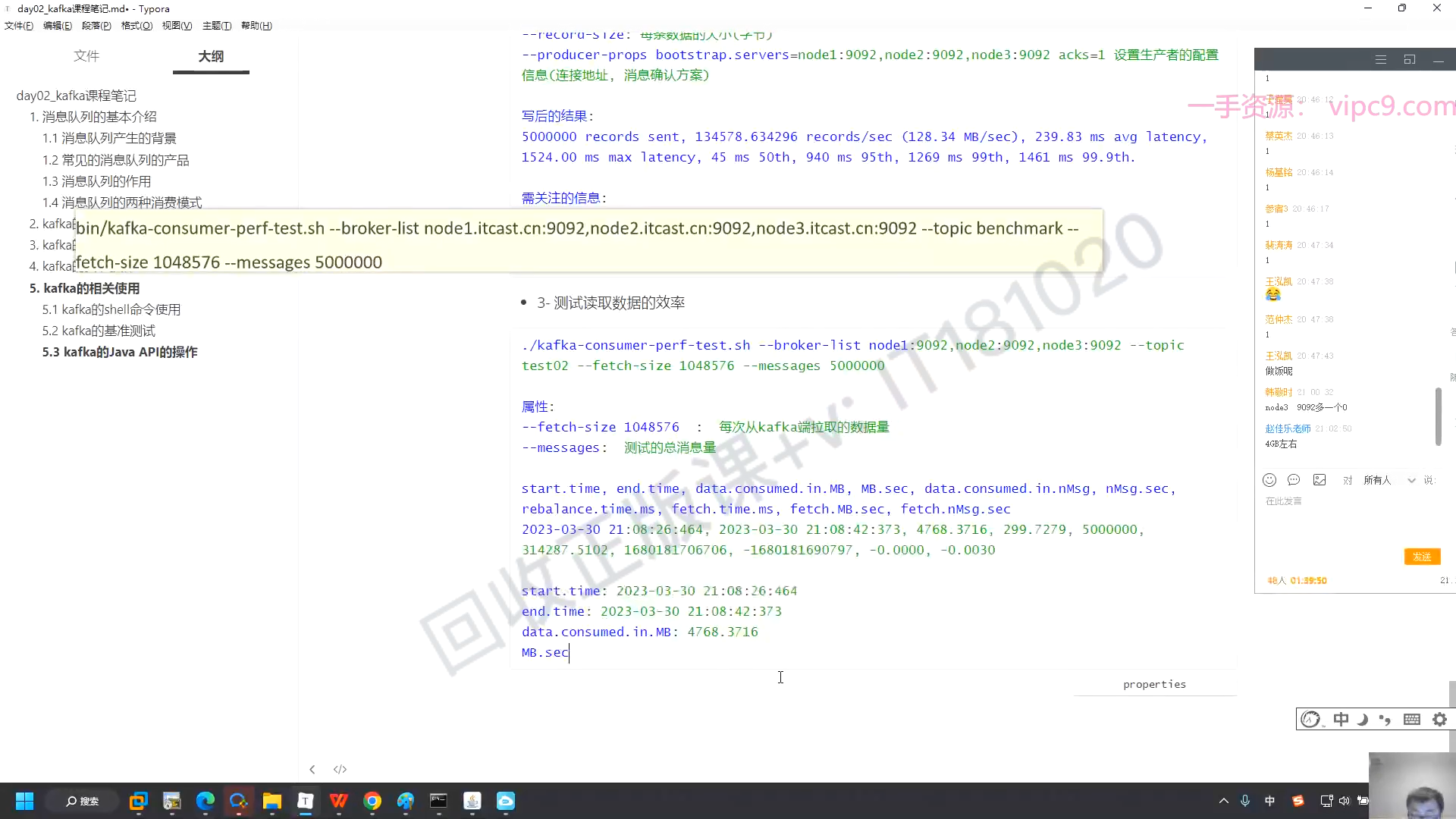Collapse sidebar with left arrow icon

point(312,769)
